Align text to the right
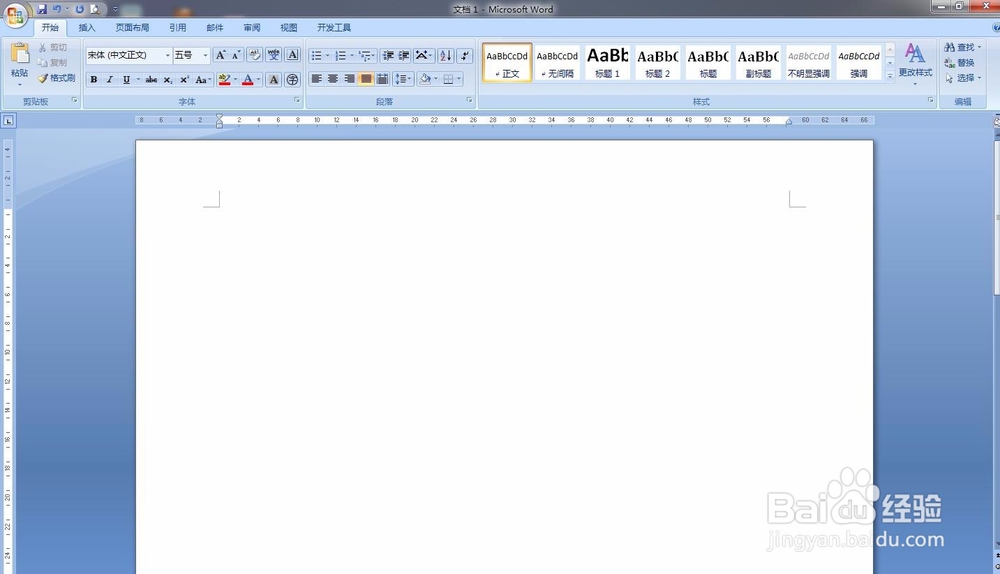The width and height of the screenshot is (1000, 574). [349, 79]
